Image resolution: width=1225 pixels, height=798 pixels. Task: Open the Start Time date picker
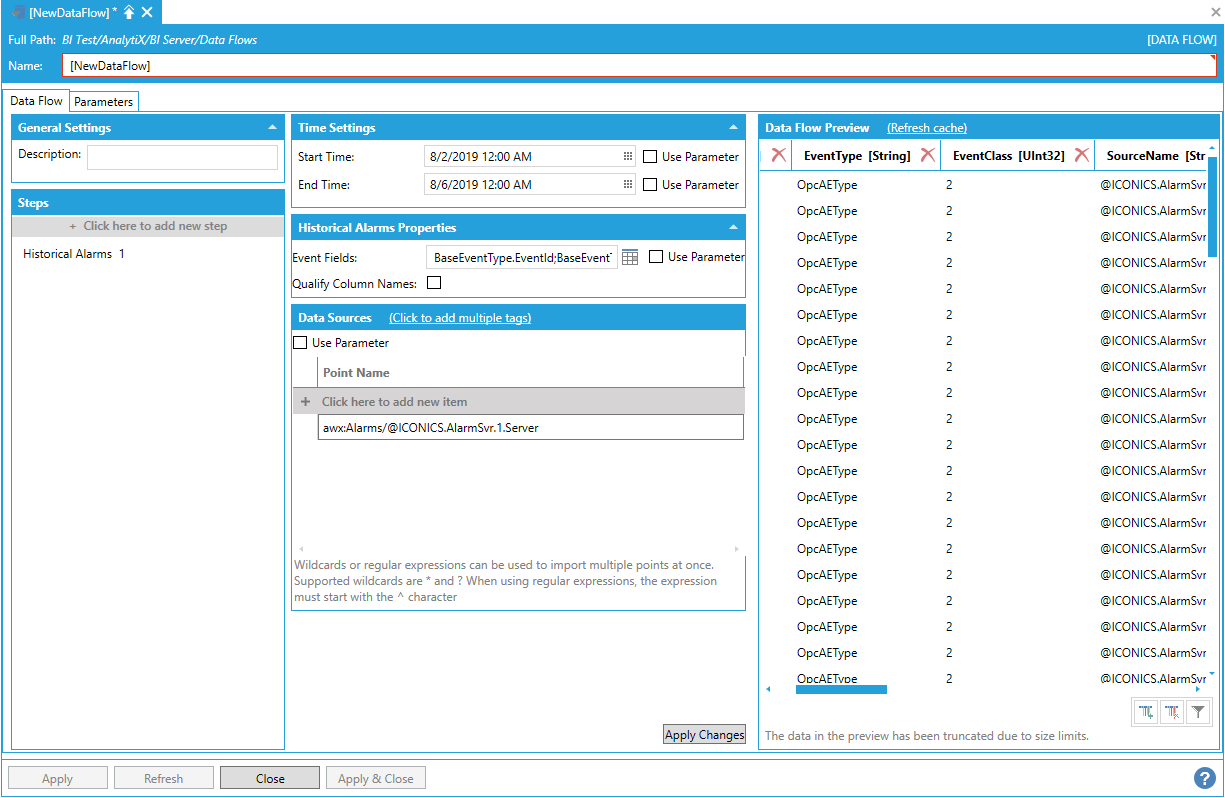[x=628, y=157]
